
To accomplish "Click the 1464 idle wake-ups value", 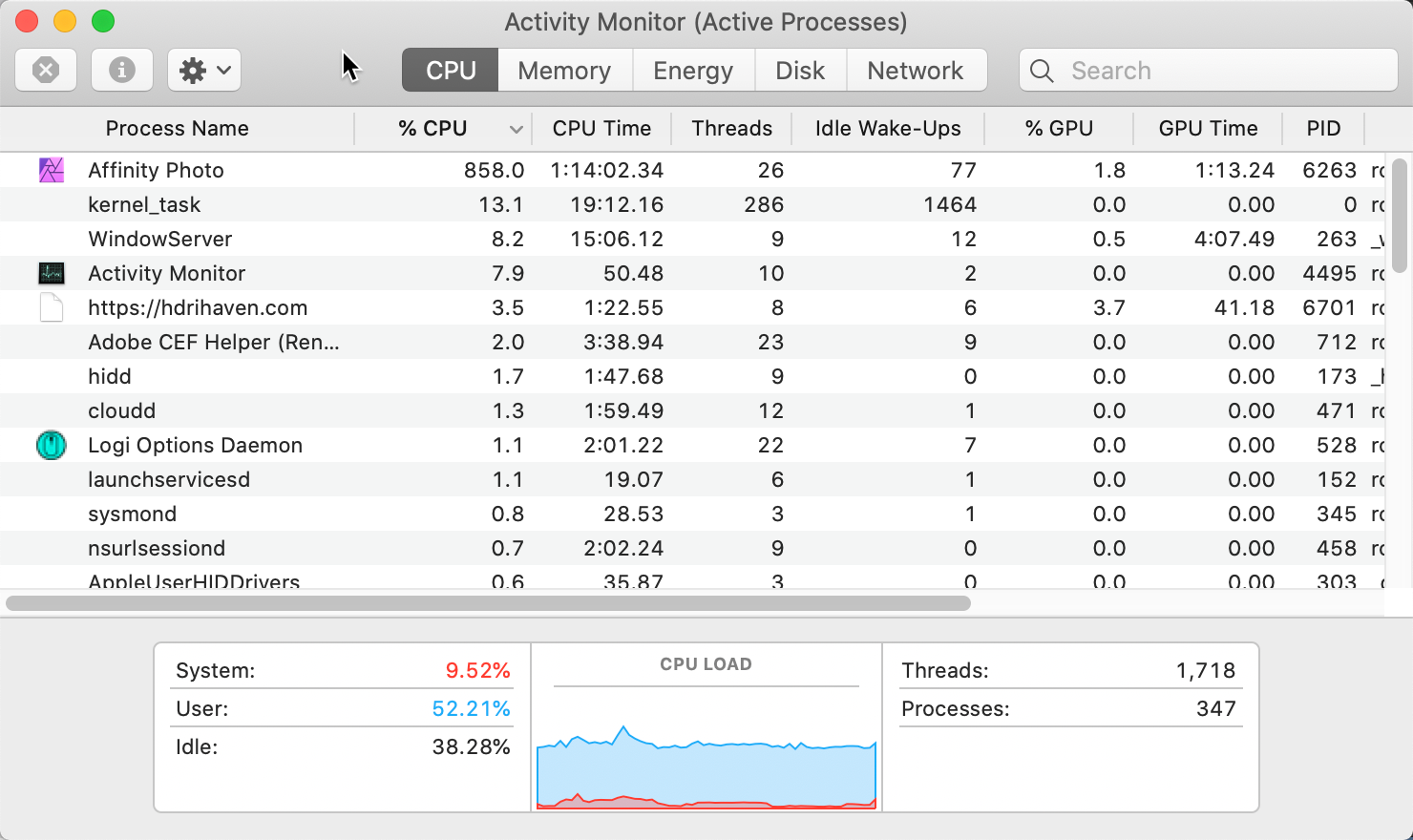I will [x=950, y=204].
